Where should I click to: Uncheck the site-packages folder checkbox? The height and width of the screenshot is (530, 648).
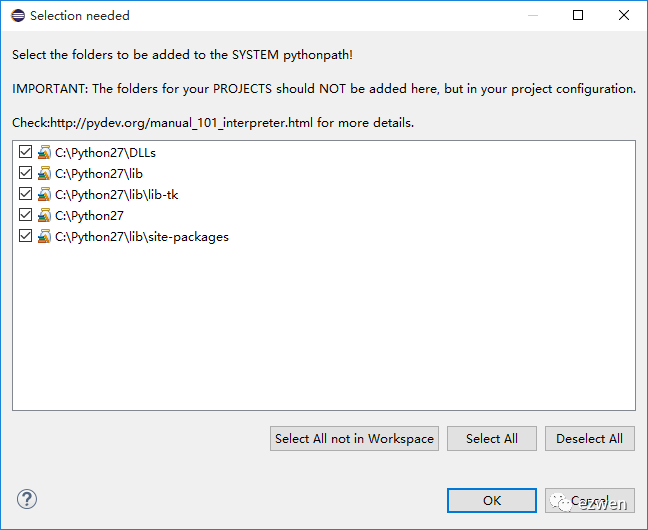tap(26, 236)
